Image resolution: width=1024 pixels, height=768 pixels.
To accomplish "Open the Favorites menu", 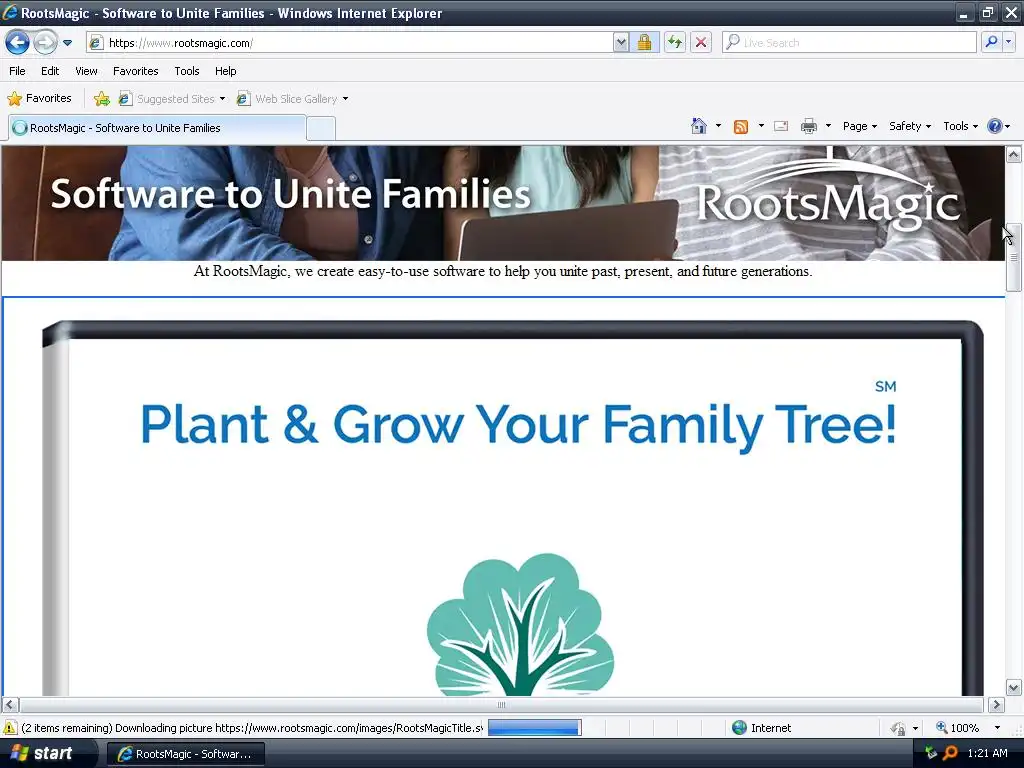I will [x=135, y=71].
